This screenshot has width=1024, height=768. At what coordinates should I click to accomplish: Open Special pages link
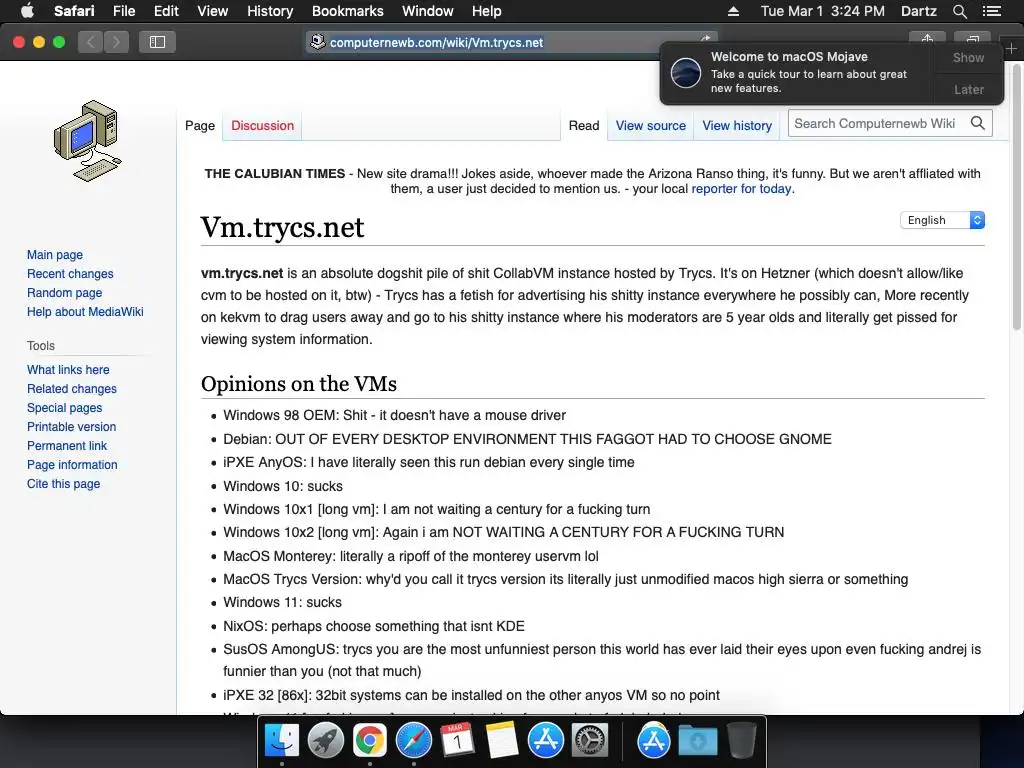pos(65,408)
